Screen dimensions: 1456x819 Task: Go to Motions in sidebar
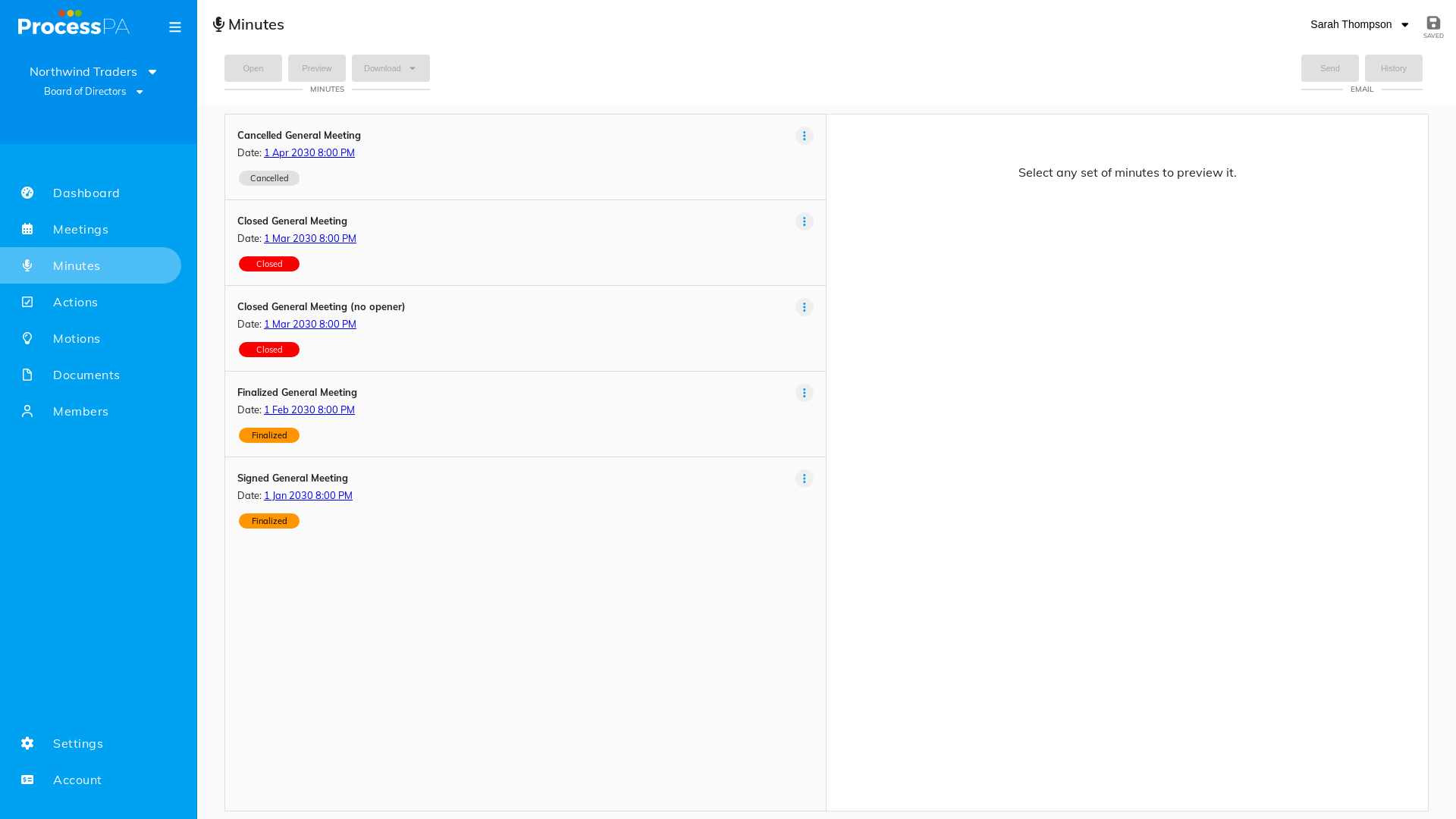[x=90, y=338]
